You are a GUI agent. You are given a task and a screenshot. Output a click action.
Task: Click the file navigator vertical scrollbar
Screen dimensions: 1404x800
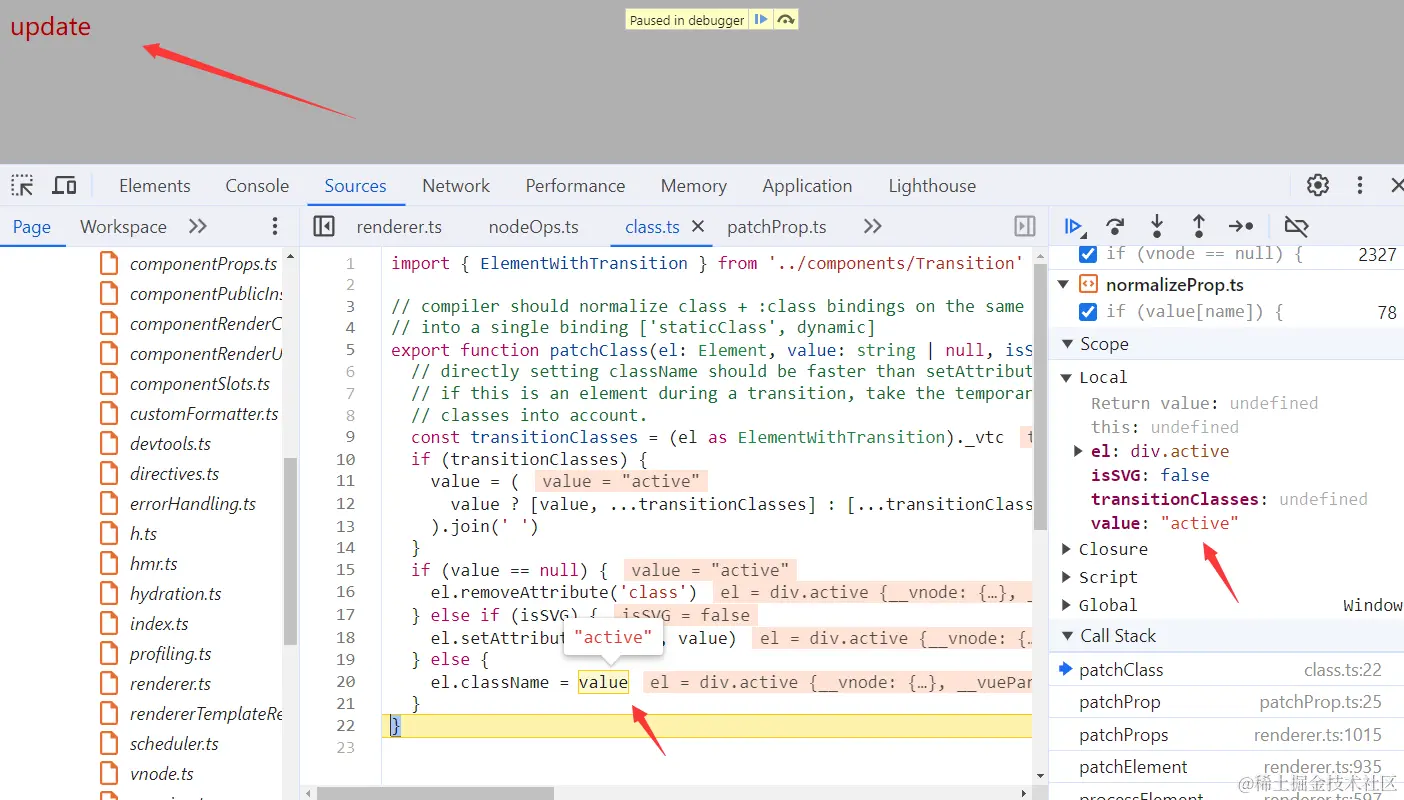click(290, 550)
